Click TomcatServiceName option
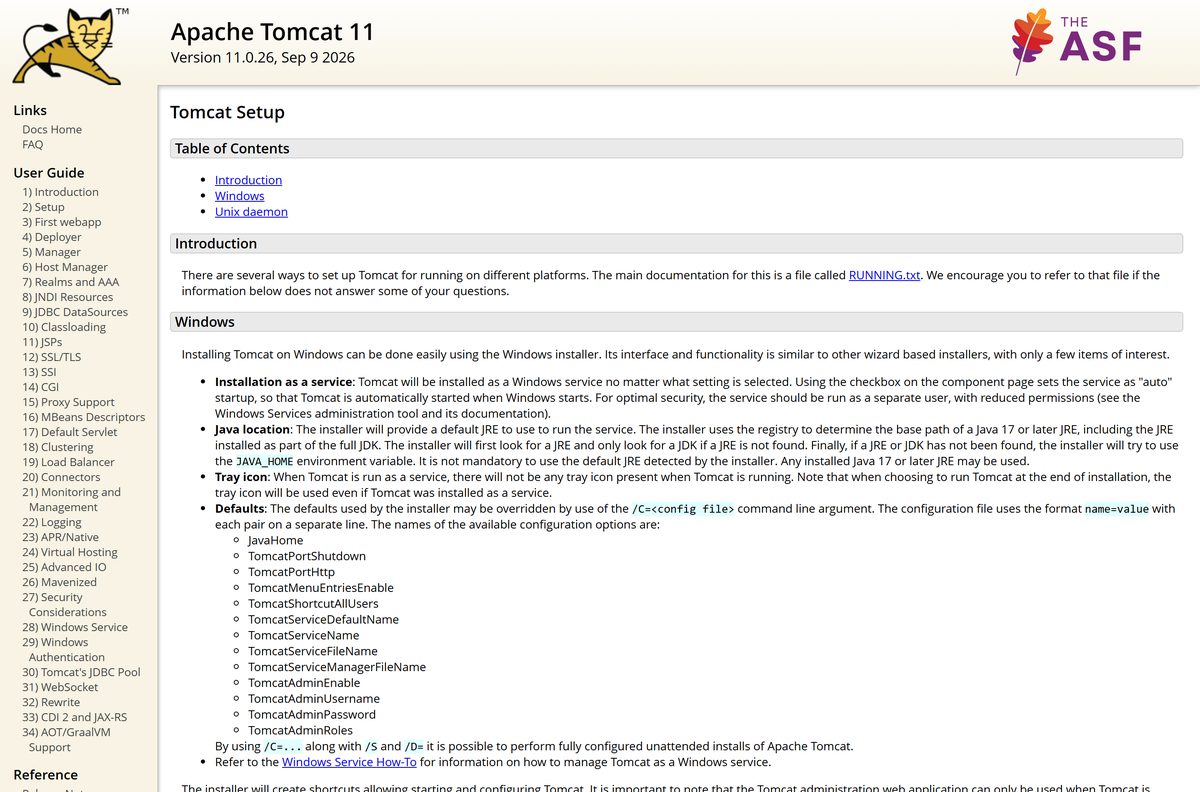Image resolution: width=1200 pixels, height=792 pixels. 303,635
